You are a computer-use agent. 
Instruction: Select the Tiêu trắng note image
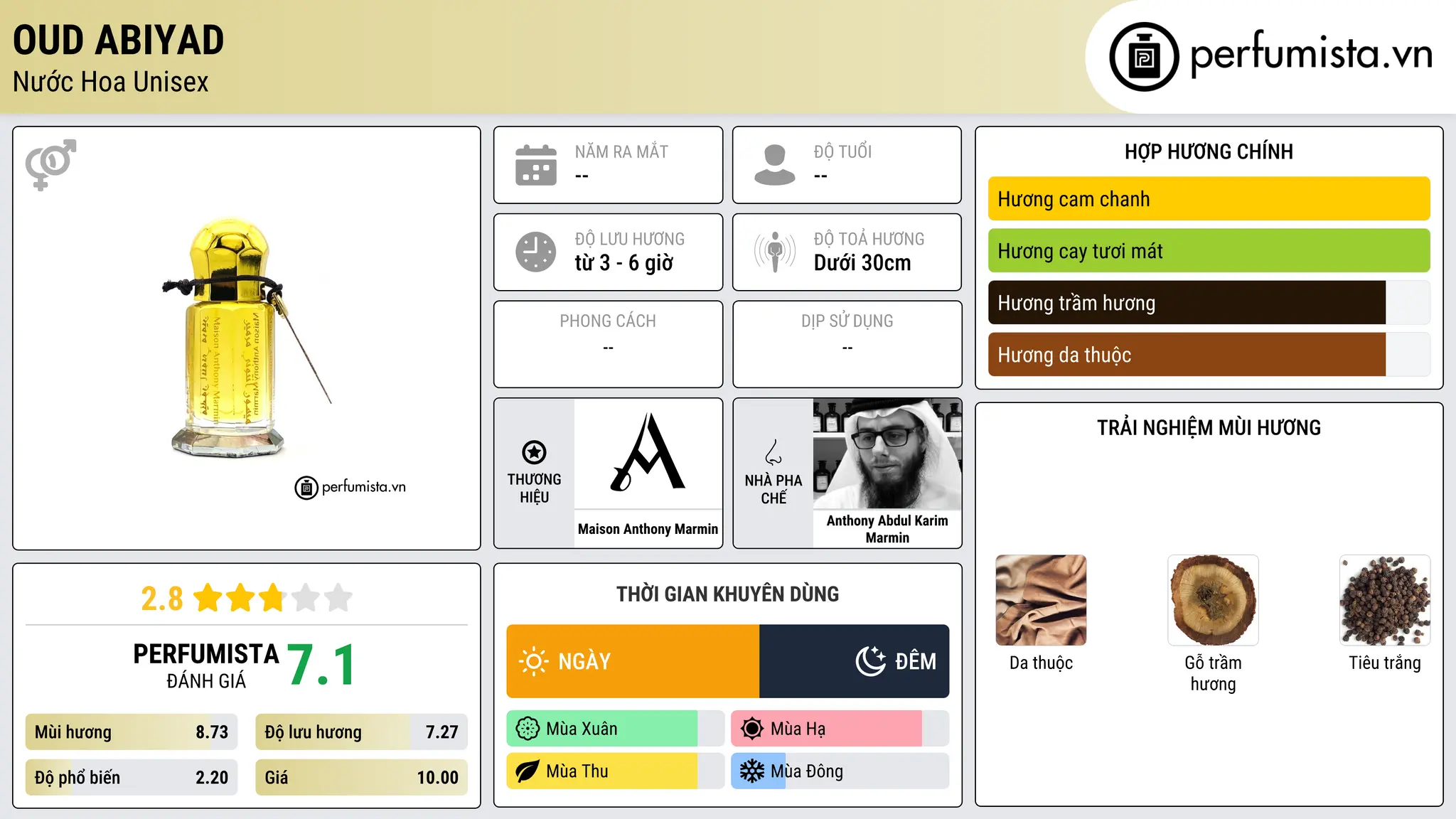tap(1385, 600)
